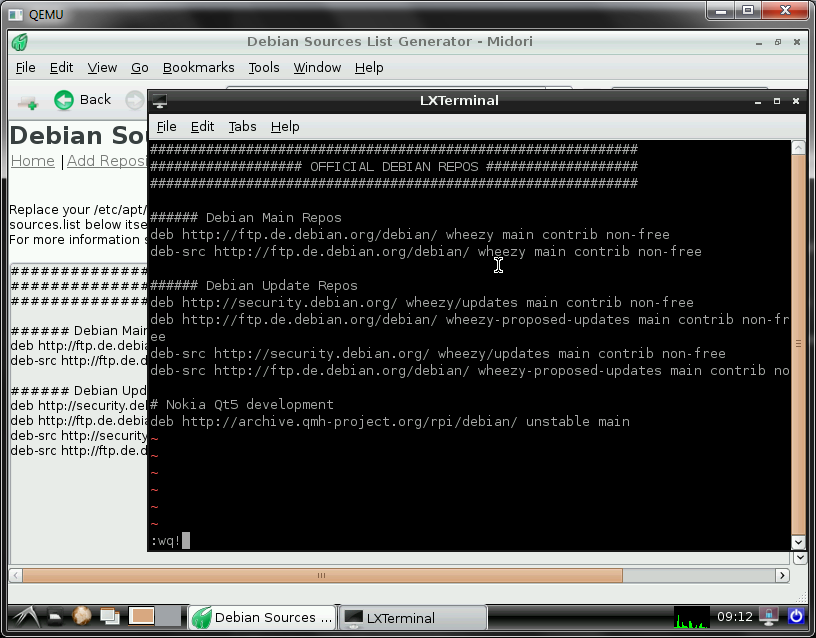Click the blue power logout icon

click(796, 617)
